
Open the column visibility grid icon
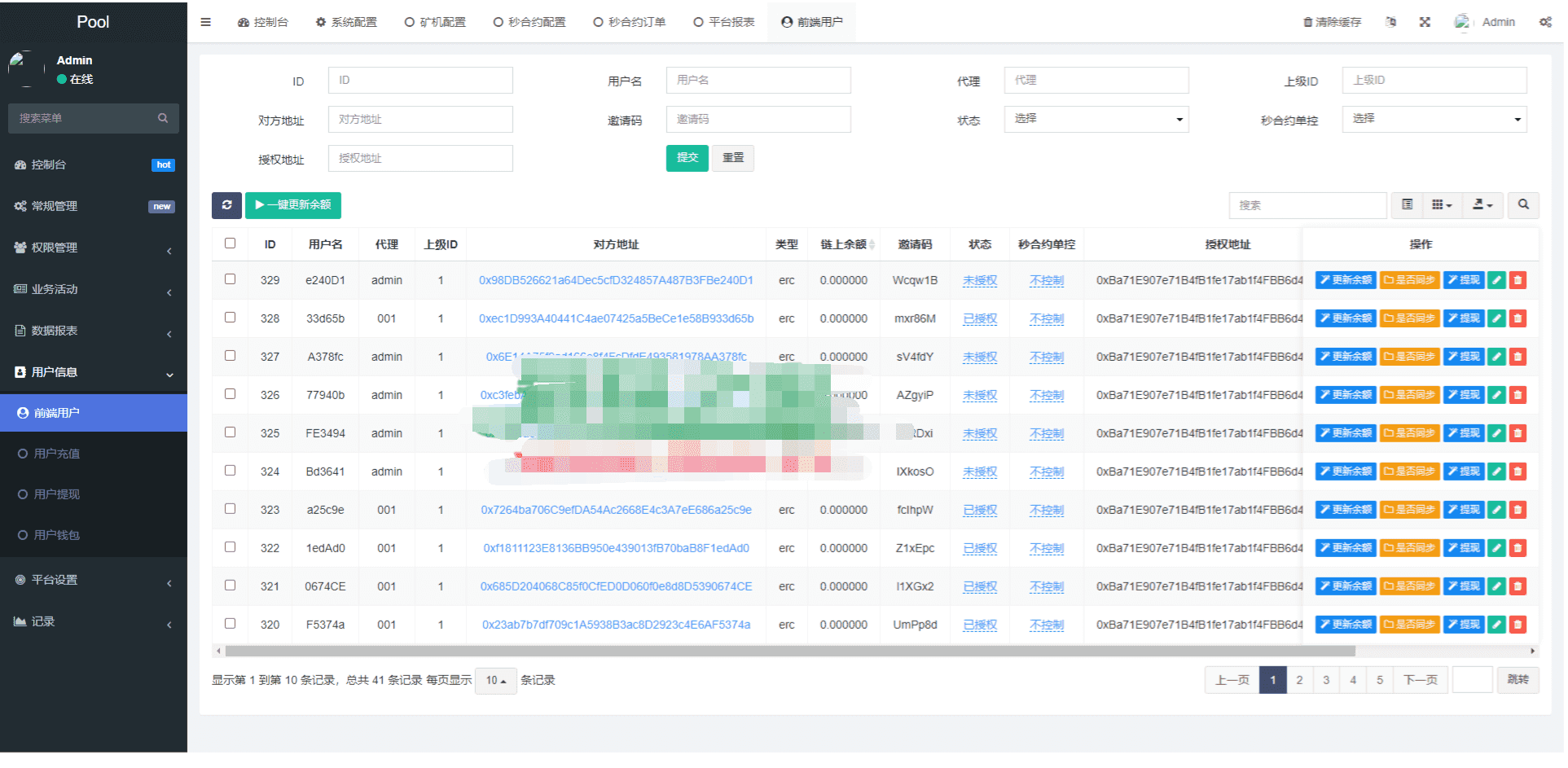tap(1442, 205)
